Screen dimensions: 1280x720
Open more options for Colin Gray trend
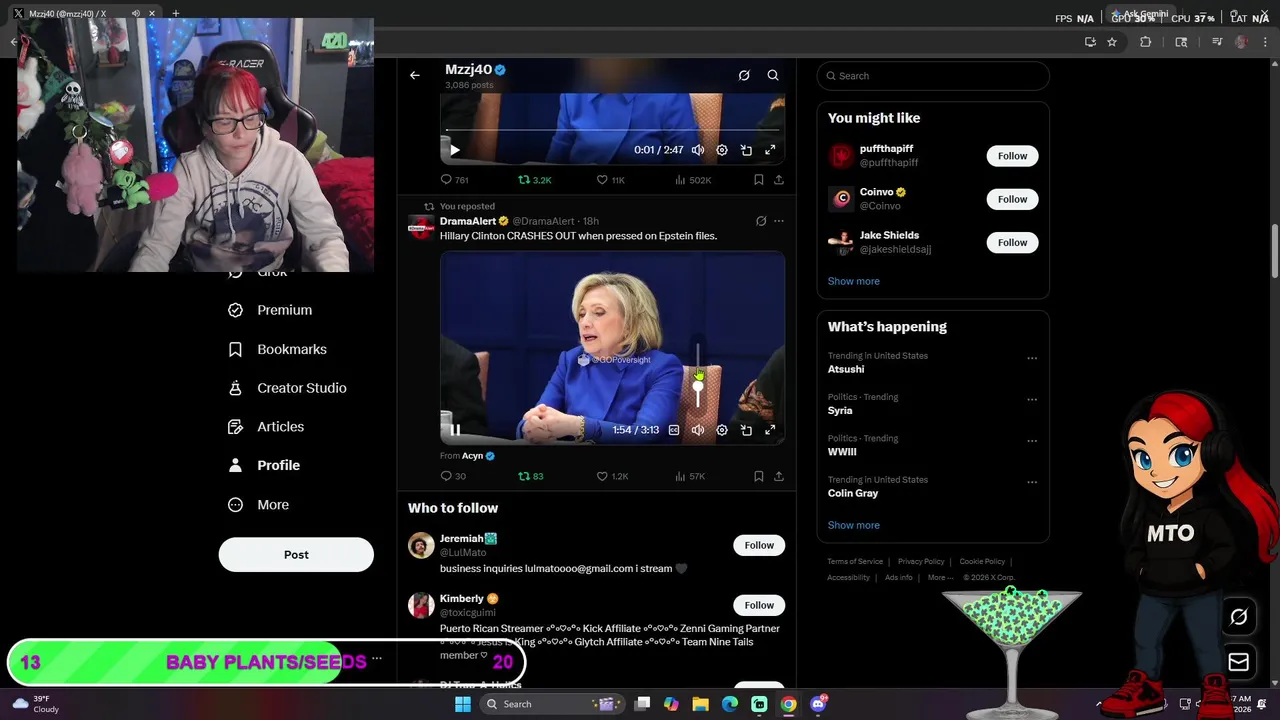pyautogui.click(x=1032, y=482)
